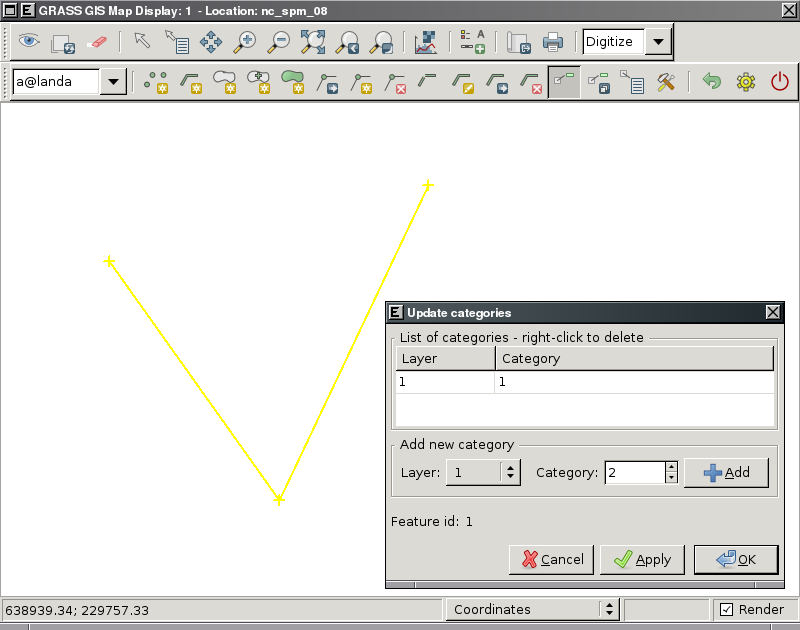Screen dimensions: 800x630
Task: Click the red Quit digitizer power icon
Action: pos(780,82)
